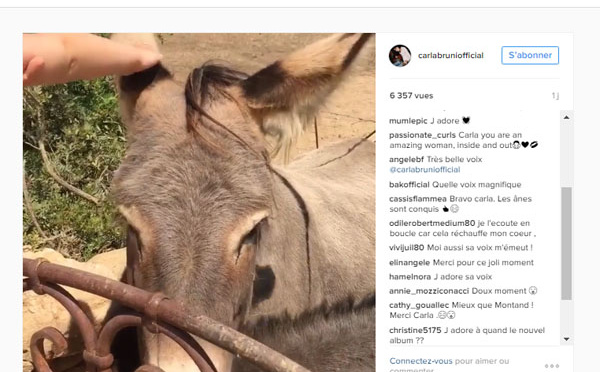Open commenter passionate_curls profile
The height and width of the screenshot is (372, 600).
coord(422,135)
